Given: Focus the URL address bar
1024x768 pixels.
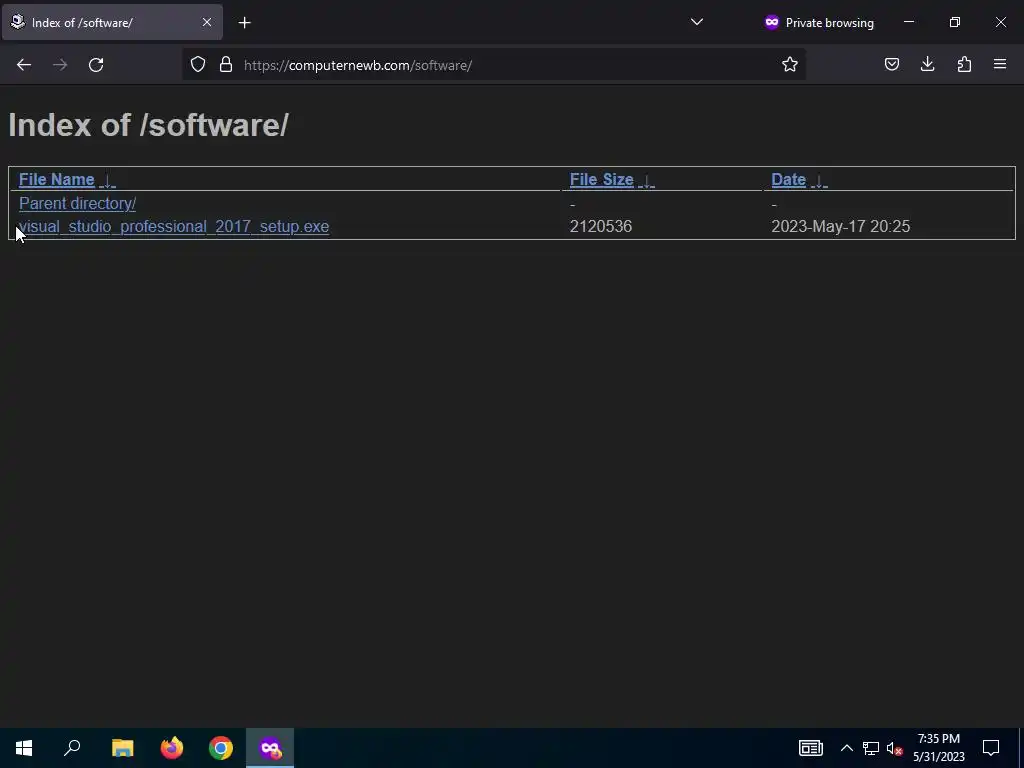Looking at the screenshot, I should [496, 65].
